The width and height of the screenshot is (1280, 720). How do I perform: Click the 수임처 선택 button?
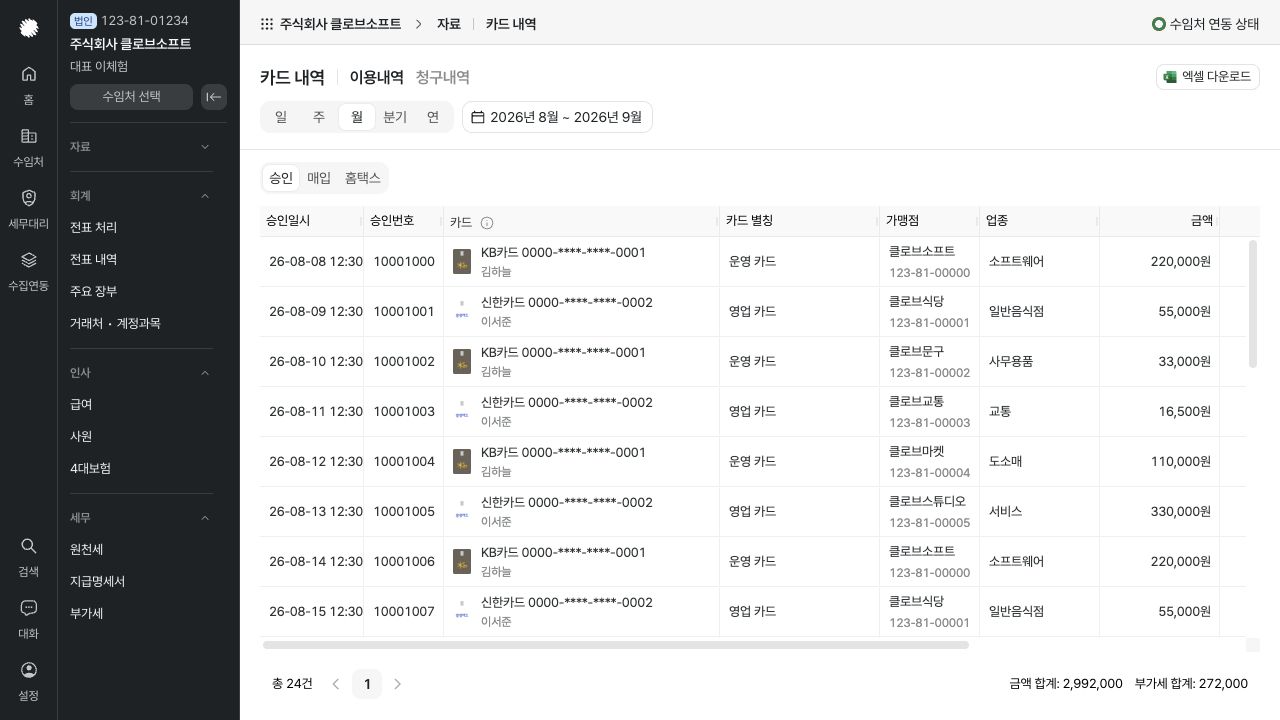[131, 97]
